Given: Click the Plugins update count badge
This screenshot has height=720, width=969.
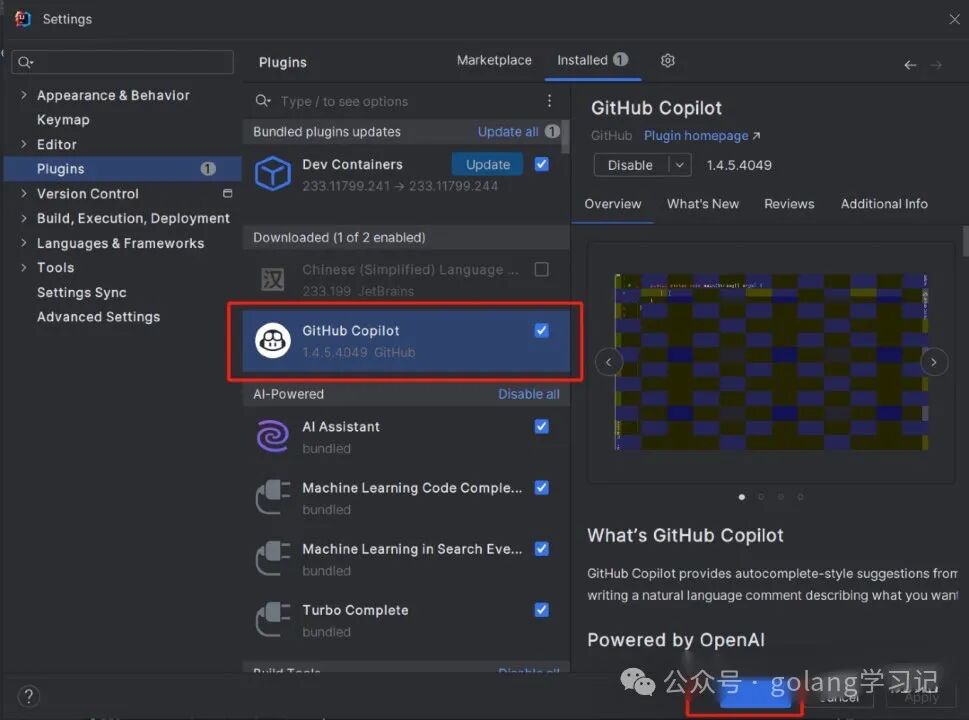Looking at the screenshot, I should pos(208,169).
